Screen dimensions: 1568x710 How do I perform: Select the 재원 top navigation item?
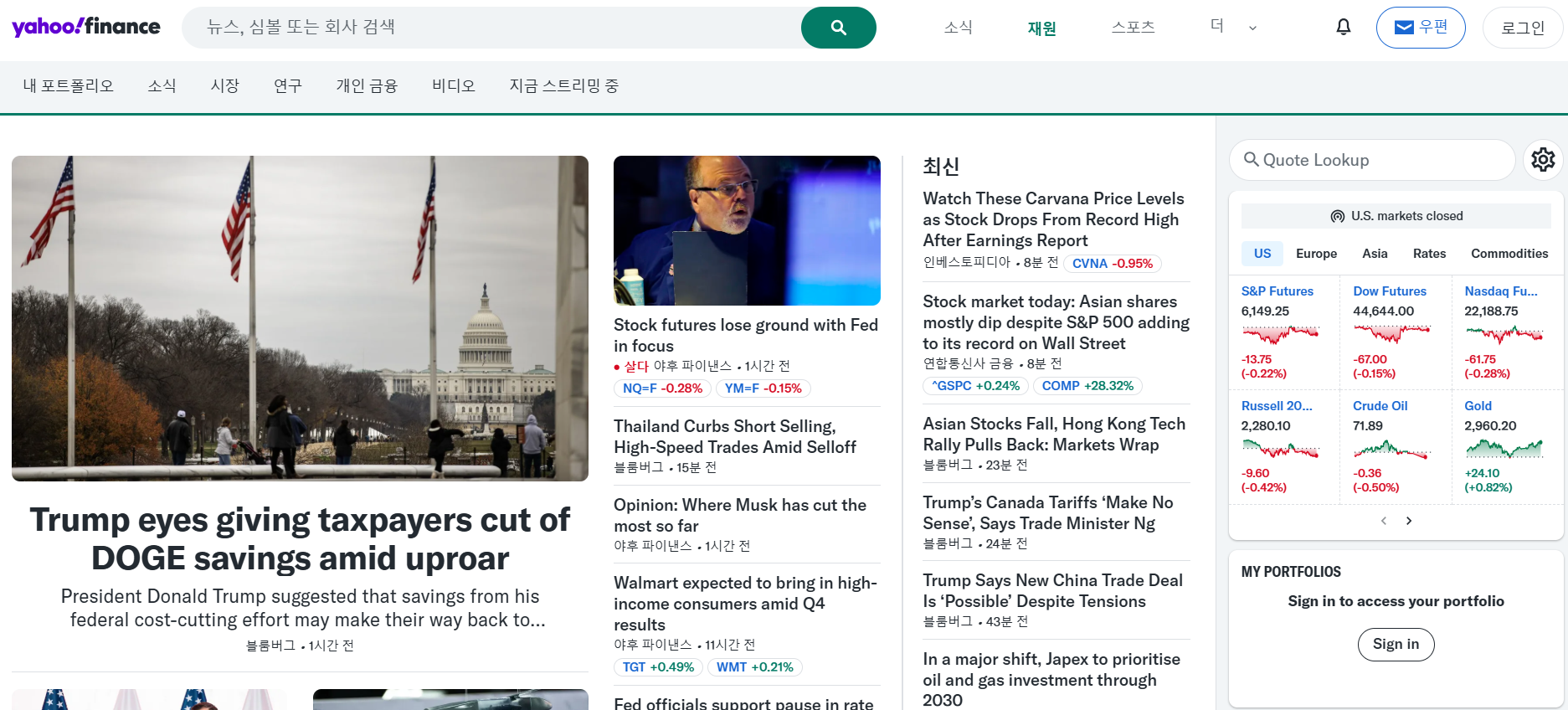[x=1042, y=28]
